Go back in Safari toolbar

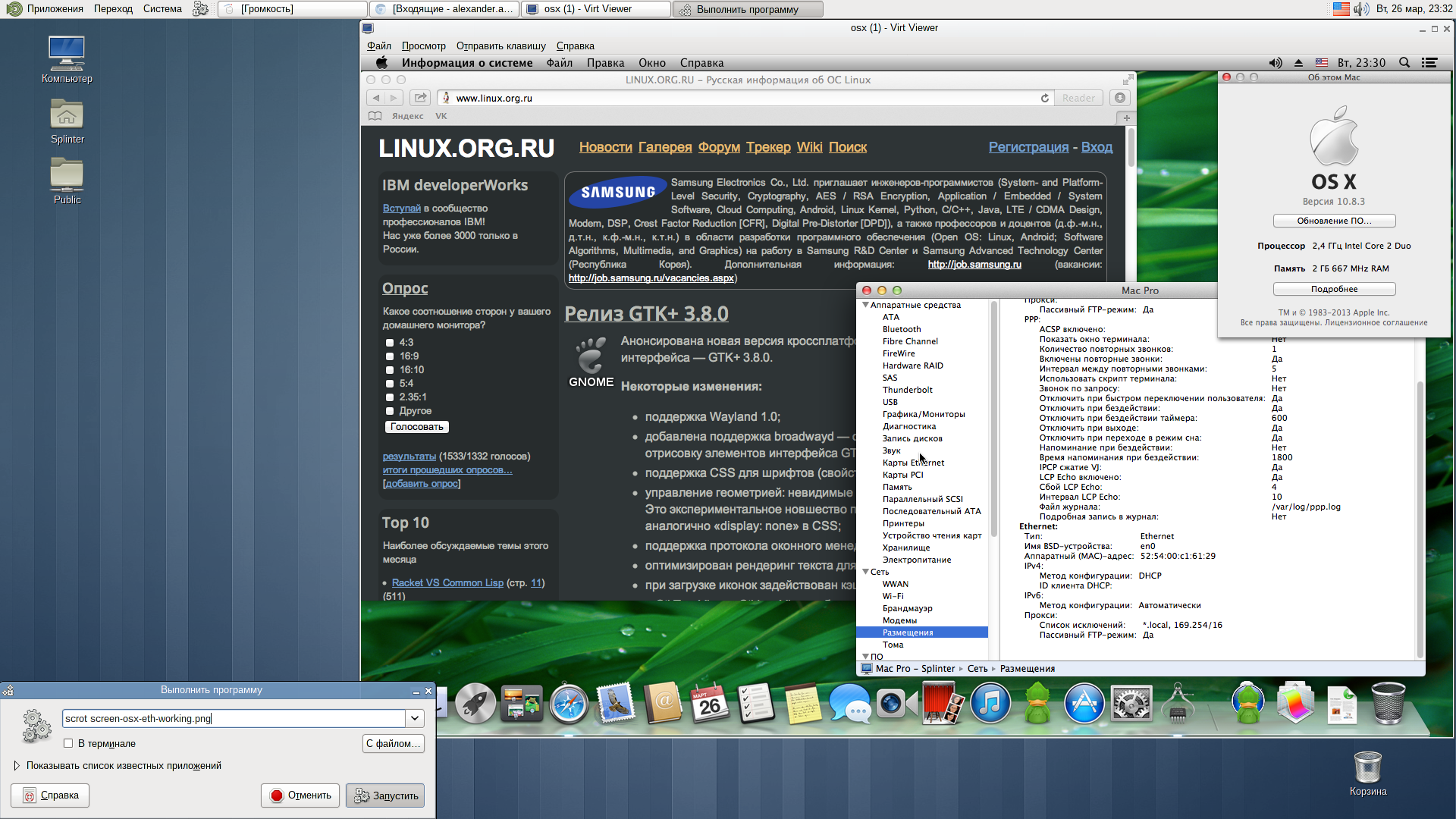pyautogui.click(x=376, y=98)
